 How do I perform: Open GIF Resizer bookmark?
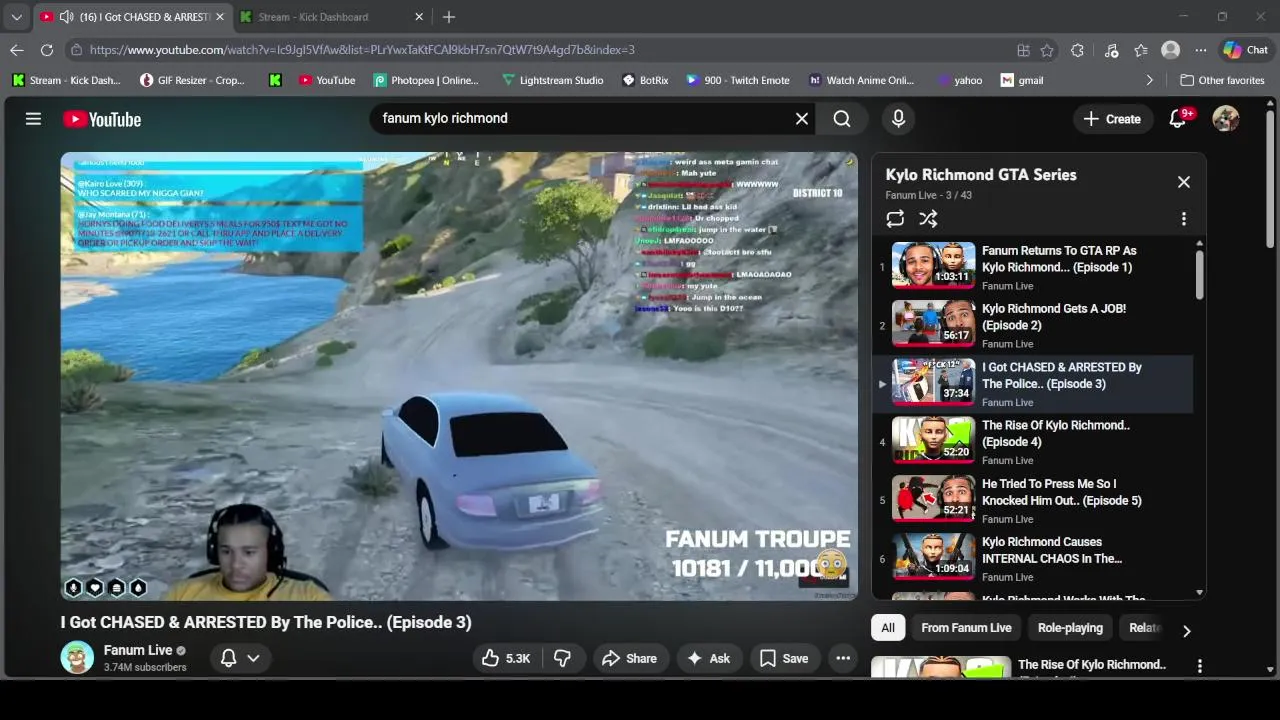(x=192, y=80)
